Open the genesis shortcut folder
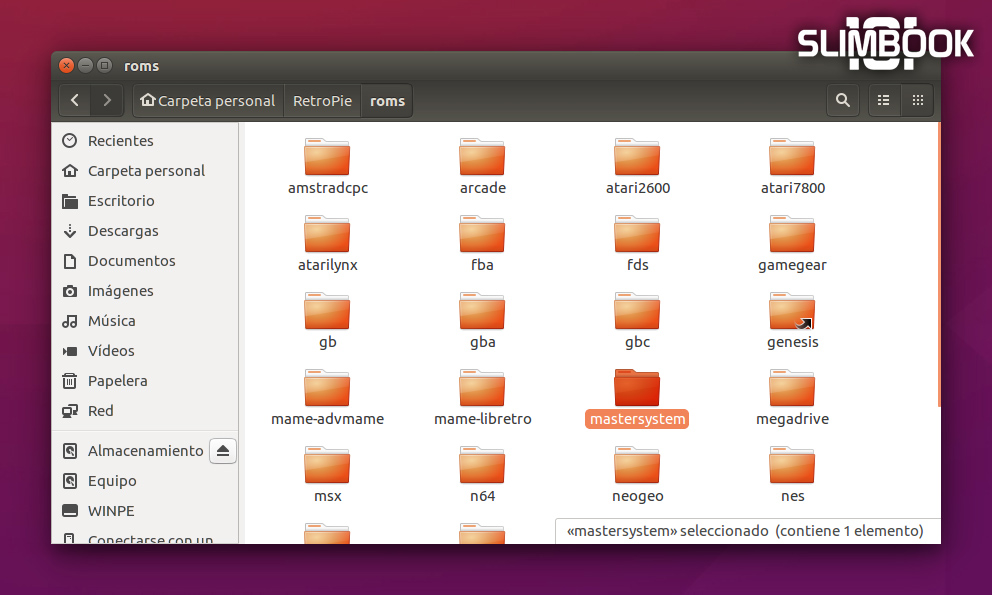 792,314
